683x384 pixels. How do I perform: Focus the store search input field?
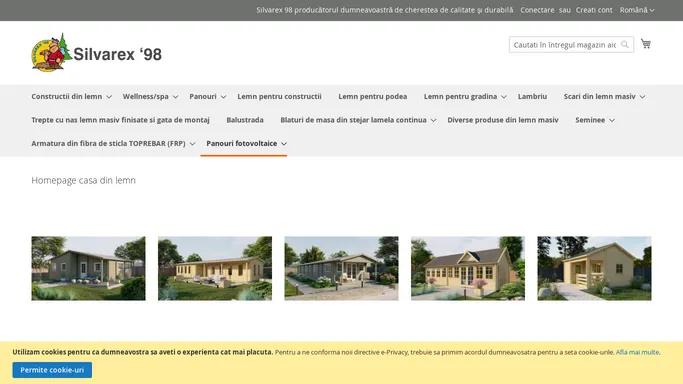tap(565, 44)
